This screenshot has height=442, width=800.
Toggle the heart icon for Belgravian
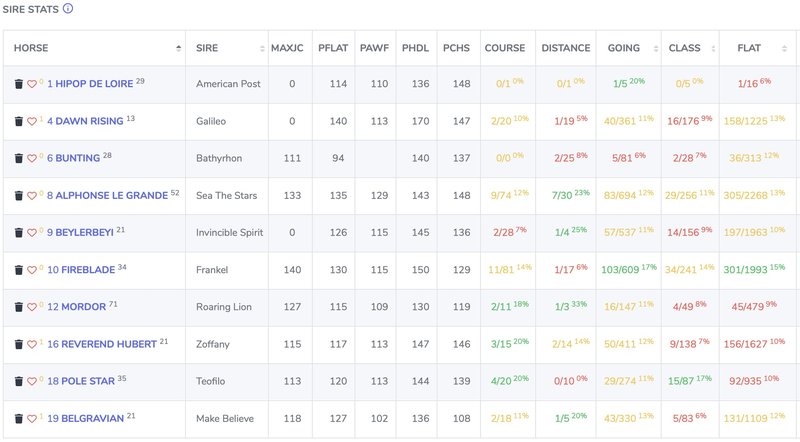click(x=31, y=419)
